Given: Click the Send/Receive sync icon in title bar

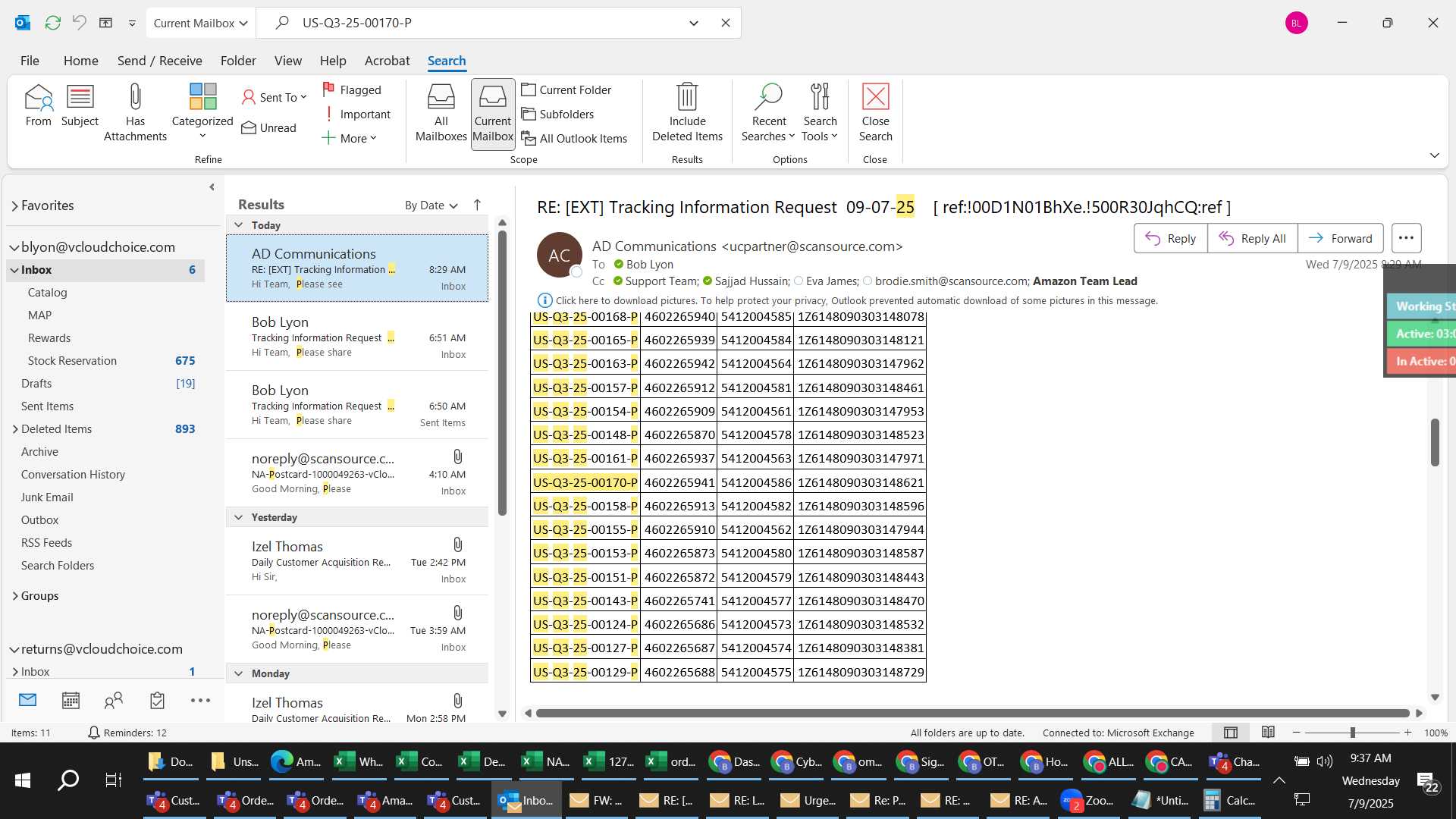Looking at the screenshot, I should [52, 23].
